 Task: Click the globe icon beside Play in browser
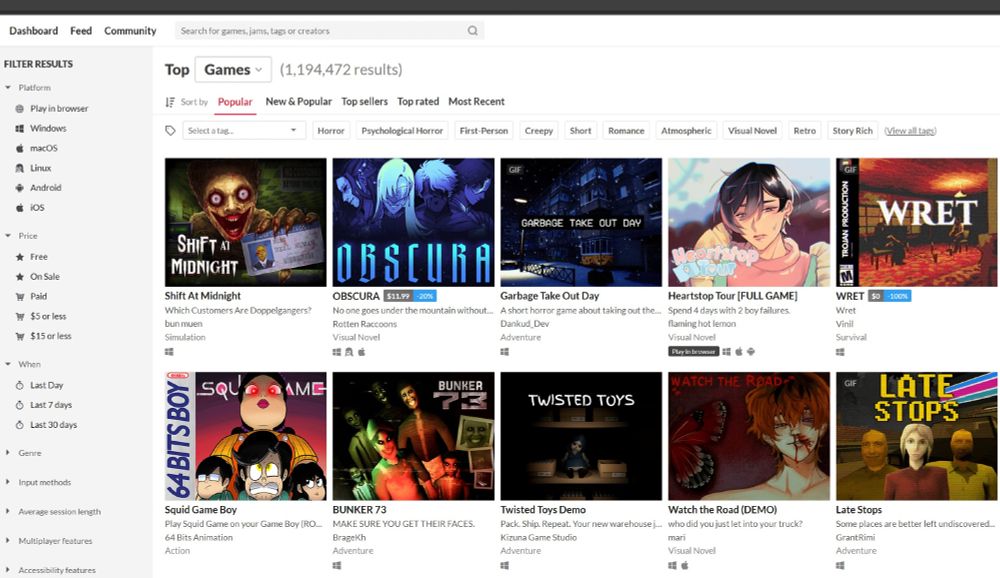pyautogui.click(x=20, y=108)
